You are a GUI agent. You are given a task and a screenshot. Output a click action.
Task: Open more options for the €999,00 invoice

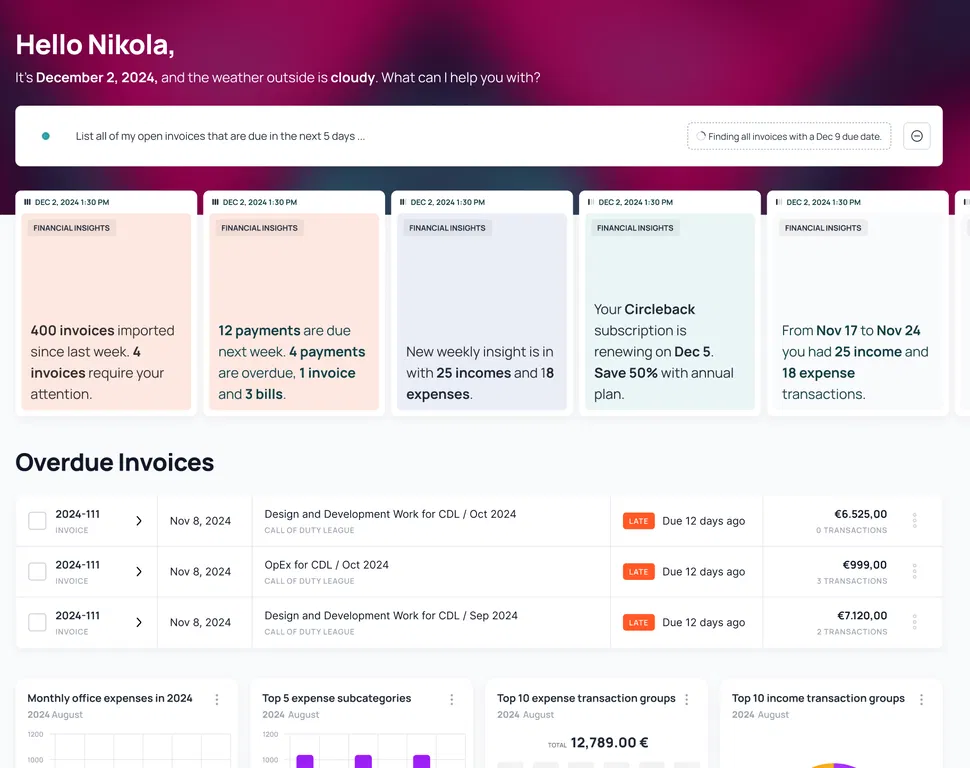tap(914, 572)
